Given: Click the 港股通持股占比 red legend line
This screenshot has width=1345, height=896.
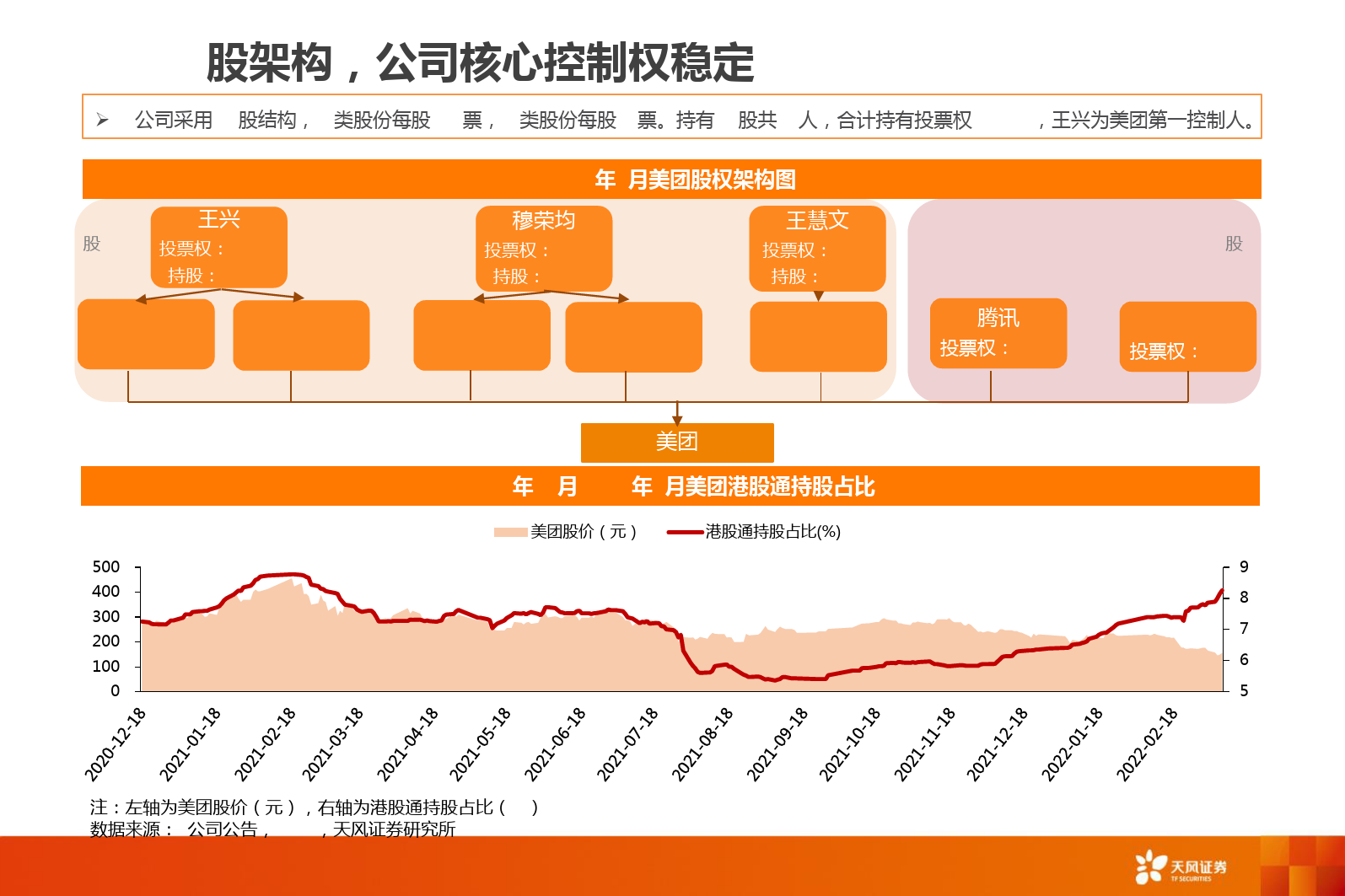Looking at the screenshot, I should pos(685,532).
